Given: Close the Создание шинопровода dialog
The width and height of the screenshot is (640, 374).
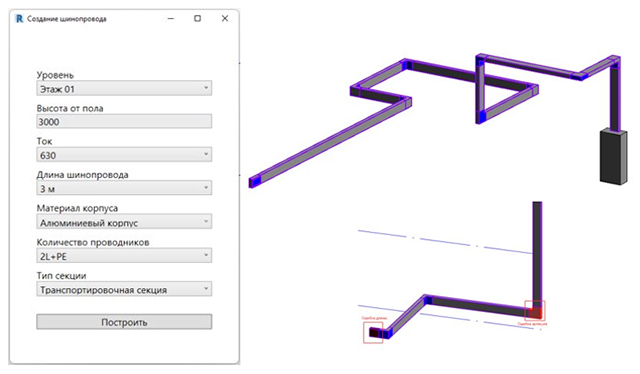Looking at the screenshot, I should 225,18.
